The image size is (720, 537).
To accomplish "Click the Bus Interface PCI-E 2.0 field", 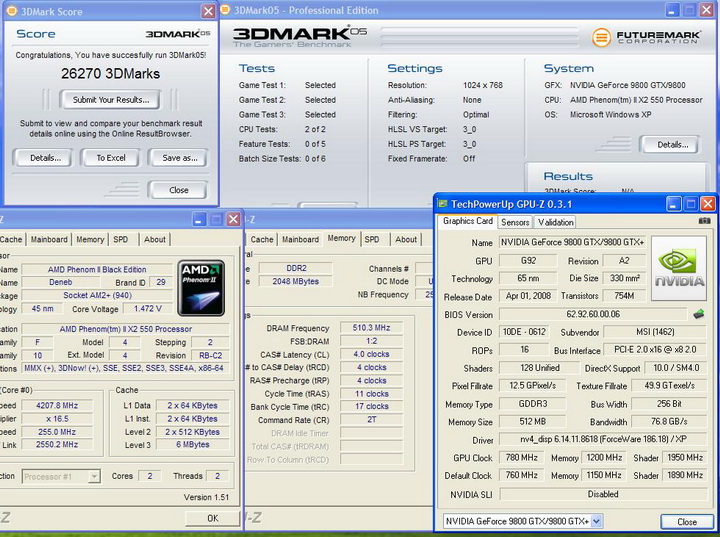I will 655,350.
